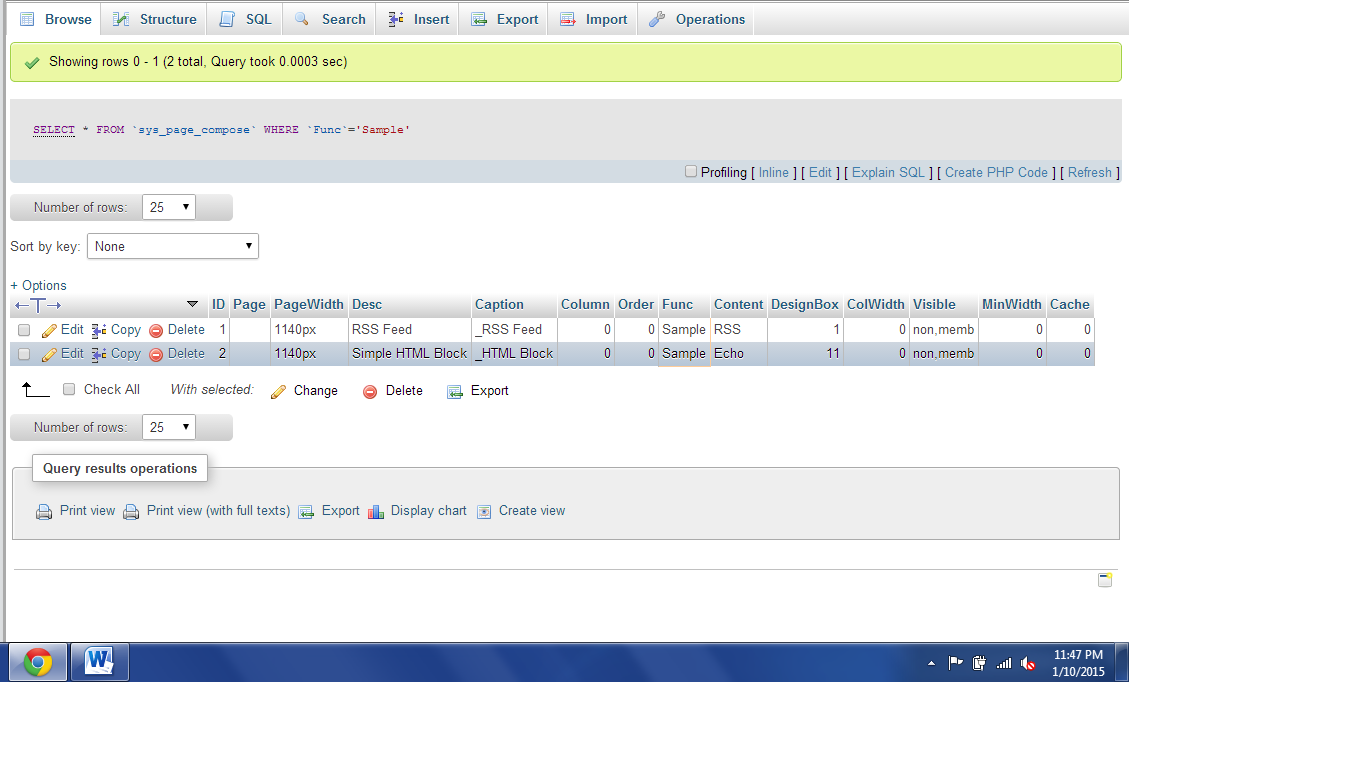1366x768 pixels.
Task: Click the Refresh link
Action: (x=1090, y=172)
